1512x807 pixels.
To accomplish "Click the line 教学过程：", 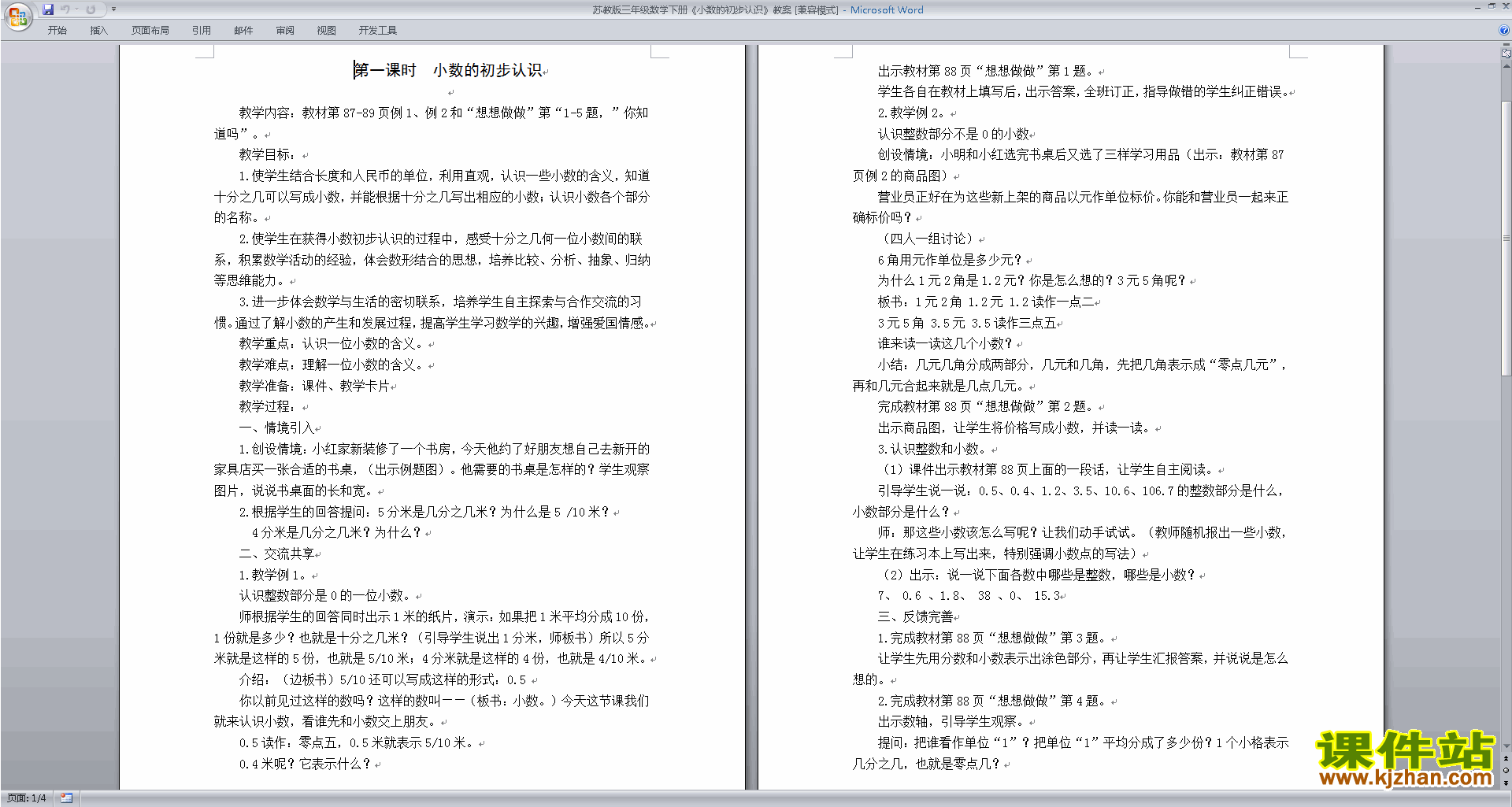I will point(268,406).
